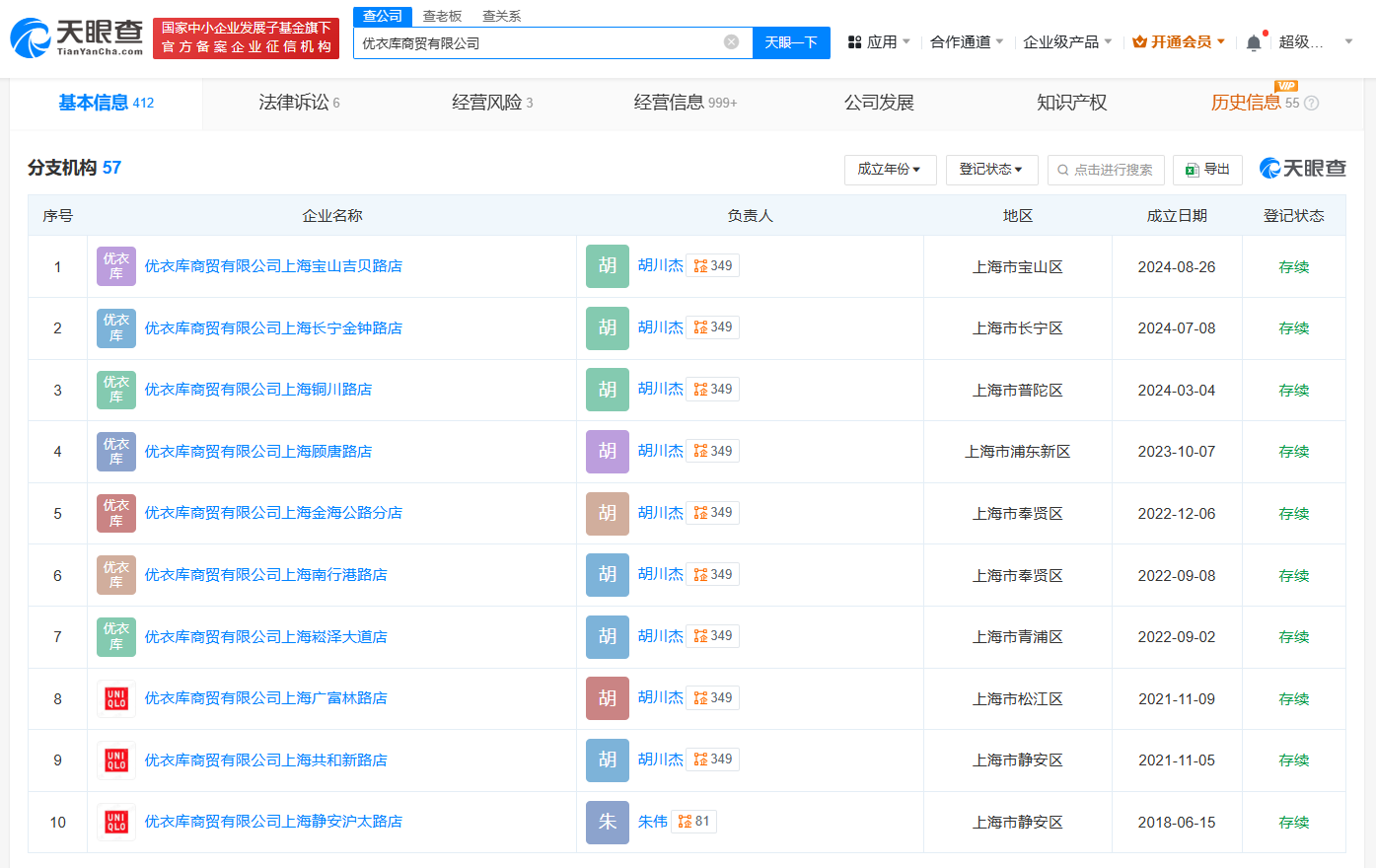Open 优衣库商贸有限公司上海铜川路店 link
The height and width of the screenshot is (868, 1376).
(258, 390)
